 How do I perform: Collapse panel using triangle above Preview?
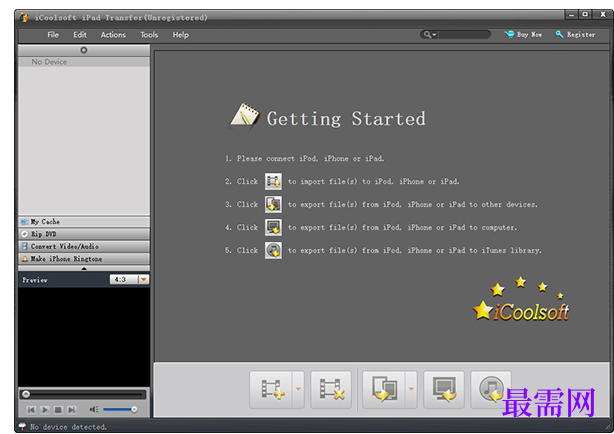click(x=84, y=268)
